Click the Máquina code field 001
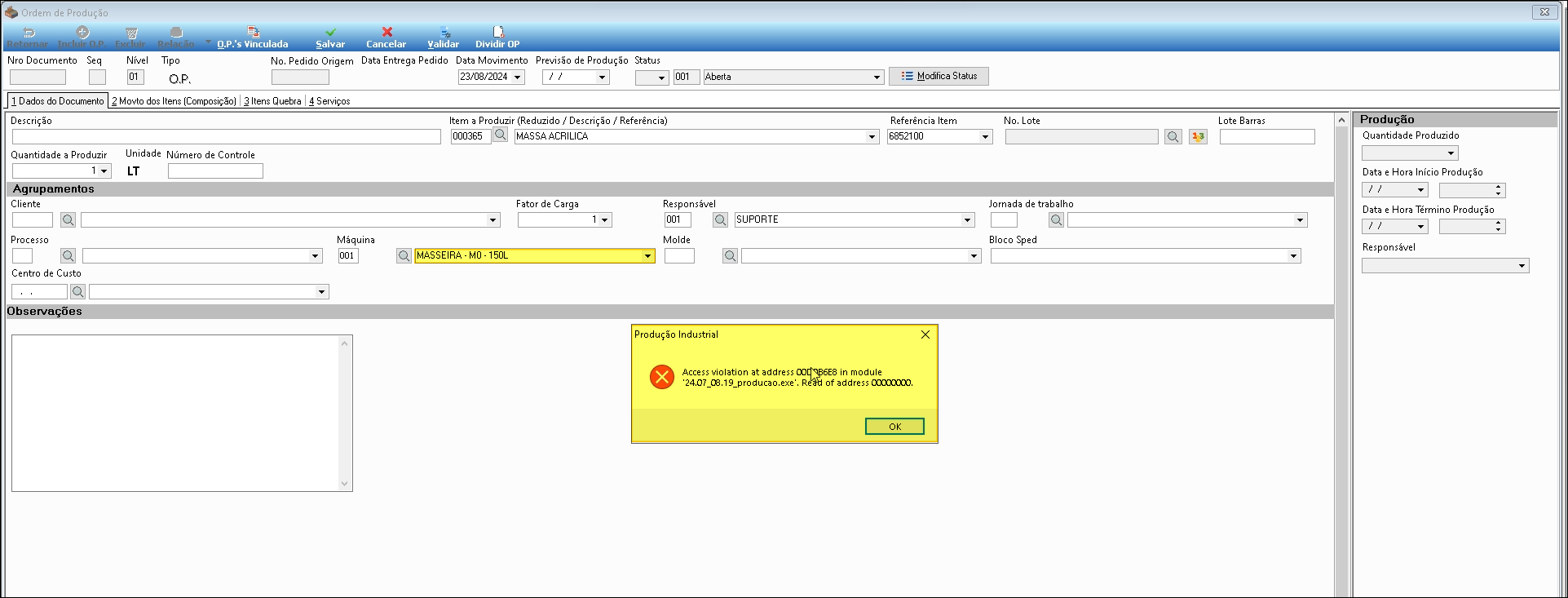The height and width of the screenshot is (598, 1568). click(x=348, y=256)
